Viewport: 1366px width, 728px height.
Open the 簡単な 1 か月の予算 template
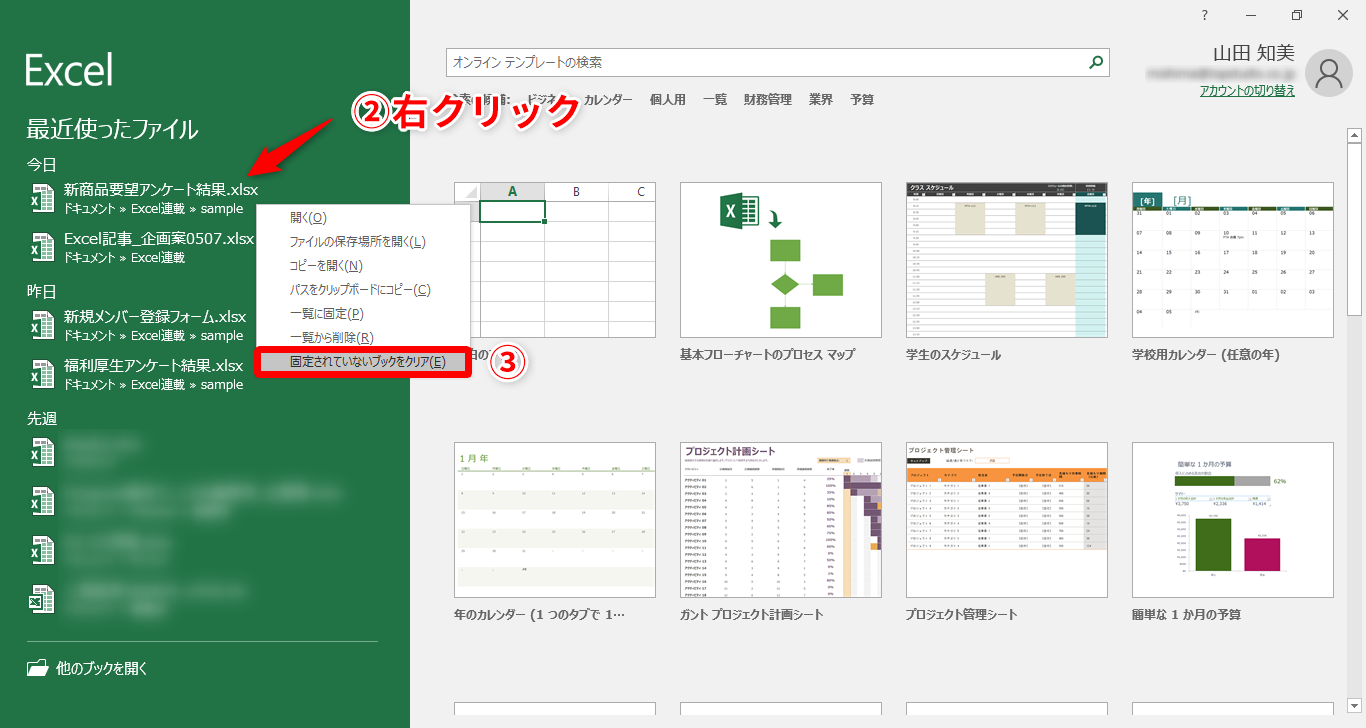coord(1233,520)
